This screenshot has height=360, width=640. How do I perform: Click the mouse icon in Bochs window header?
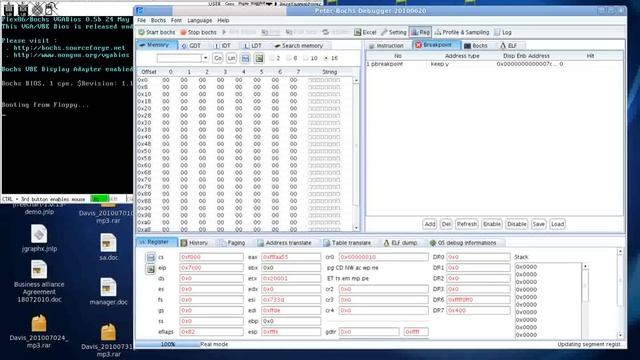coord(51,9)
